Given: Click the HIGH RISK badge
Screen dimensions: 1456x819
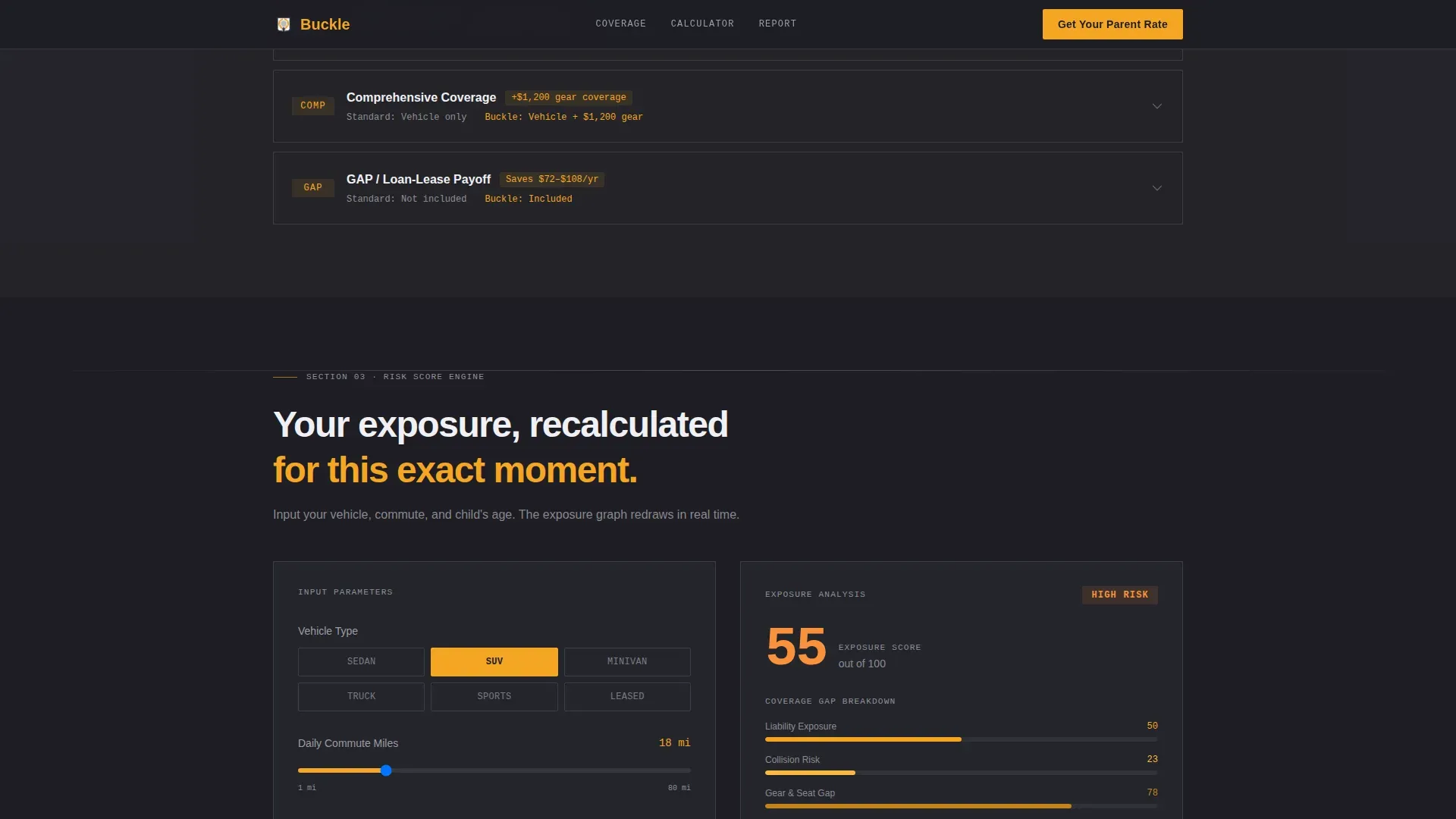Looking at the screenshot, I should (x=1119, y=595).
